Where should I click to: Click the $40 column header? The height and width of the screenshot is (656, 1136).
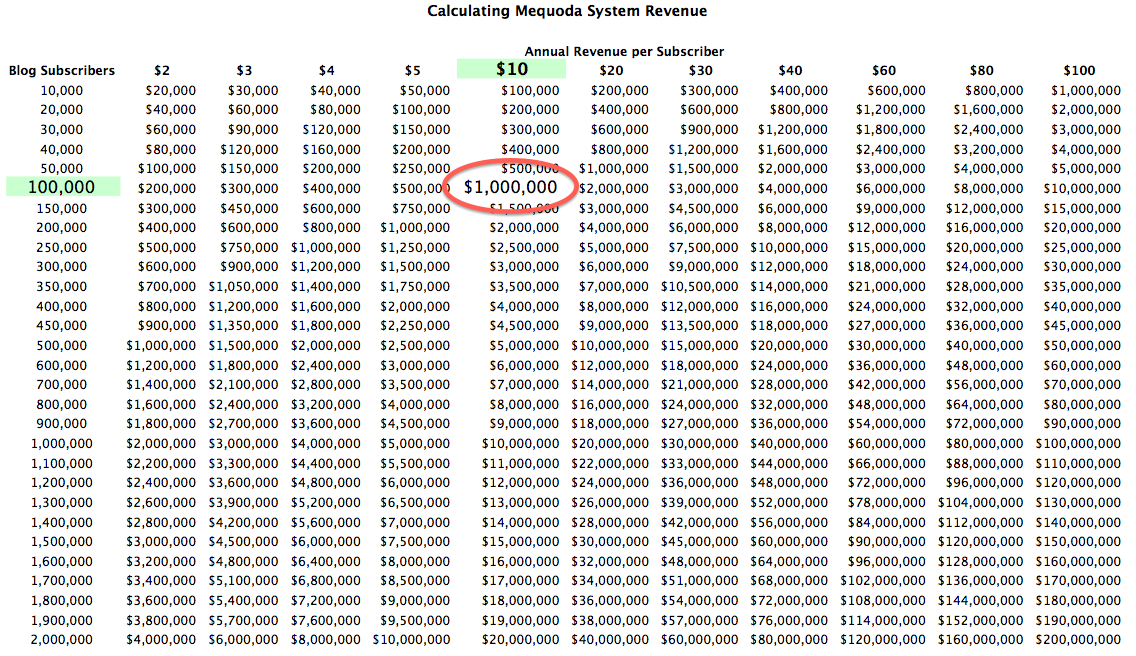[790, 70]
